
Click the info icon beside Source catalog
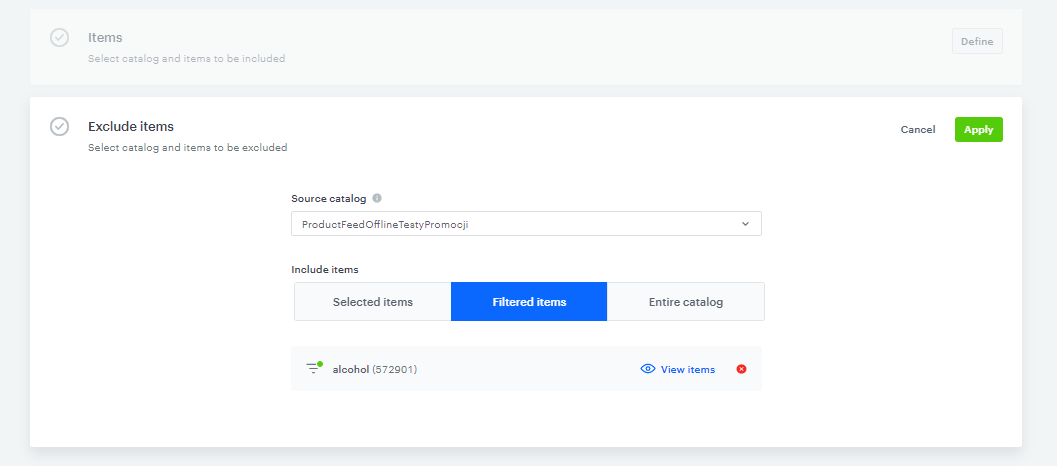click(377, 198)
